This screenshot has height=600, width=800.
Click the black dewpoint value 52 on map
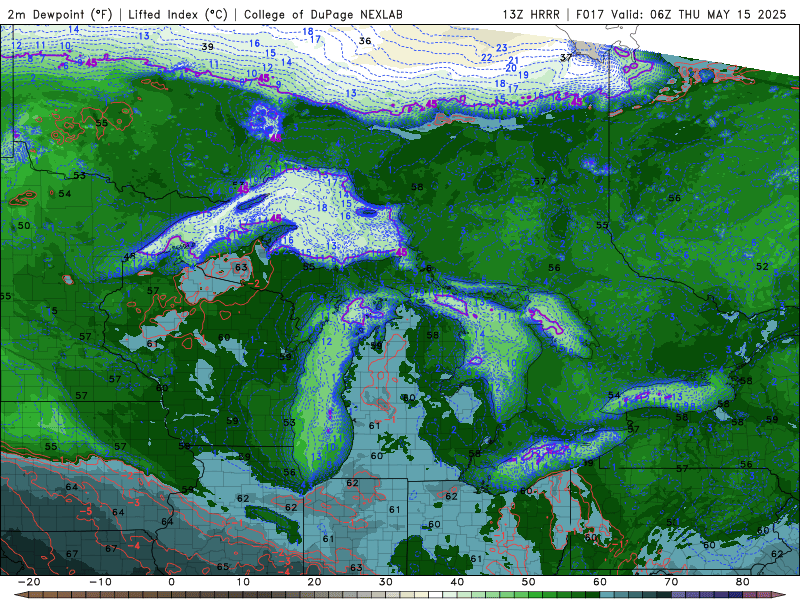click(x=762, y=266)
